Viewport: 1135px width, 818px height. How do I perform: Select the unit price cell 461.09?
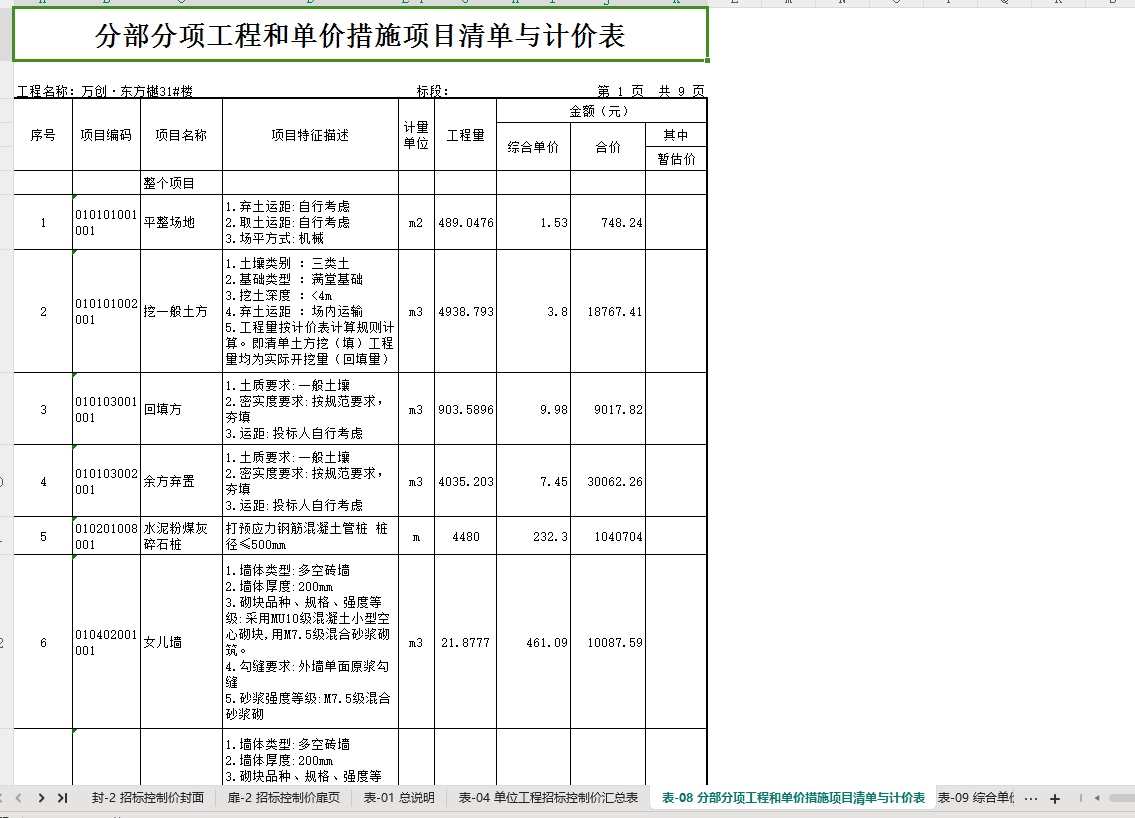pyautogui.click(x=533, y=642)
